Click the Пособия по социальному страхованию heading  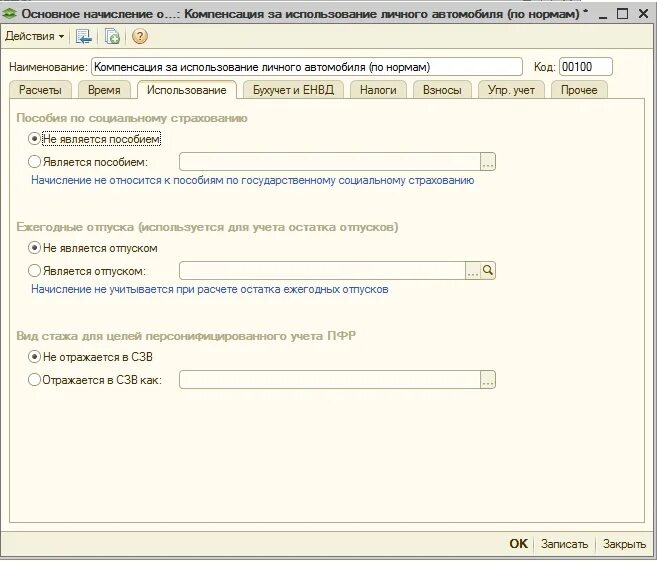coord(132,118)
